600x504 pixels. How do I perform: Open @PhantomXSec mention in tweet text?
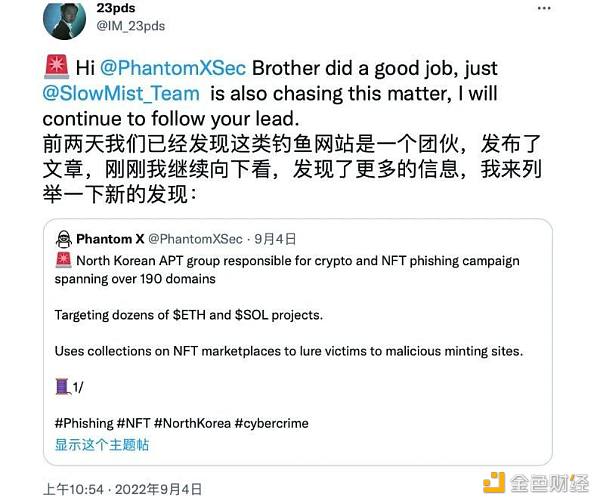(x=173, y=68)
